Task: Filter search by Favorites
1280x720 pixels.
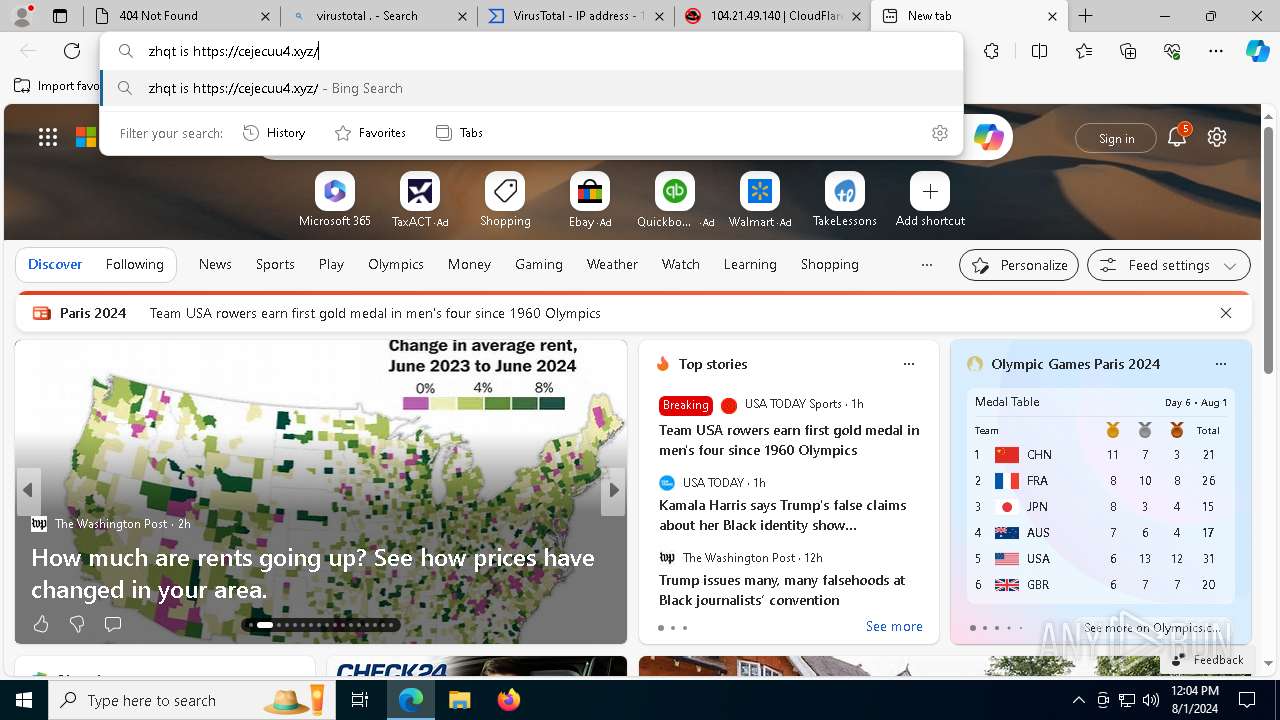Action: tap(370, 133)
